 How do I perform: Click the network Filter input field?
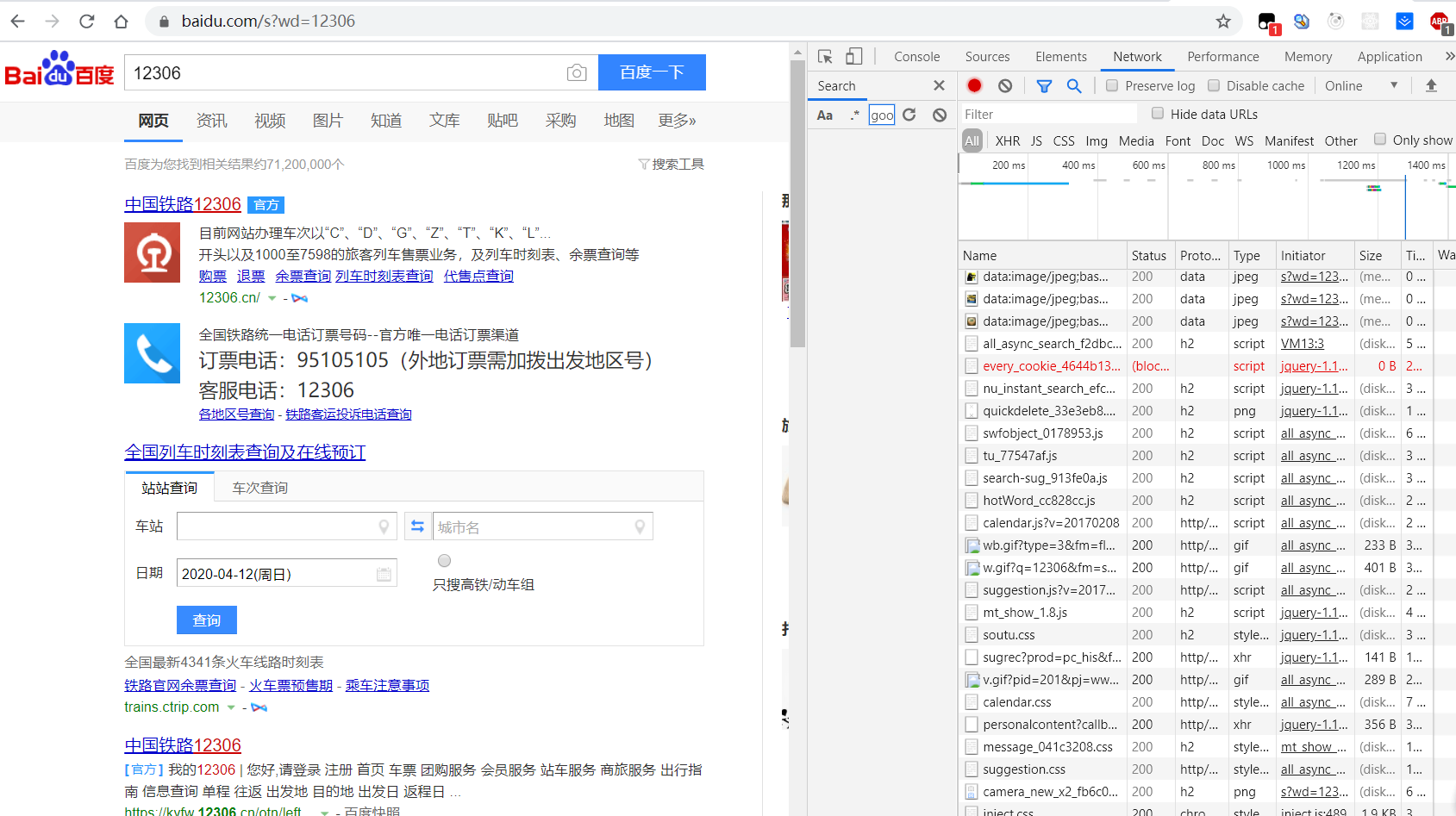click(1047, 115)
